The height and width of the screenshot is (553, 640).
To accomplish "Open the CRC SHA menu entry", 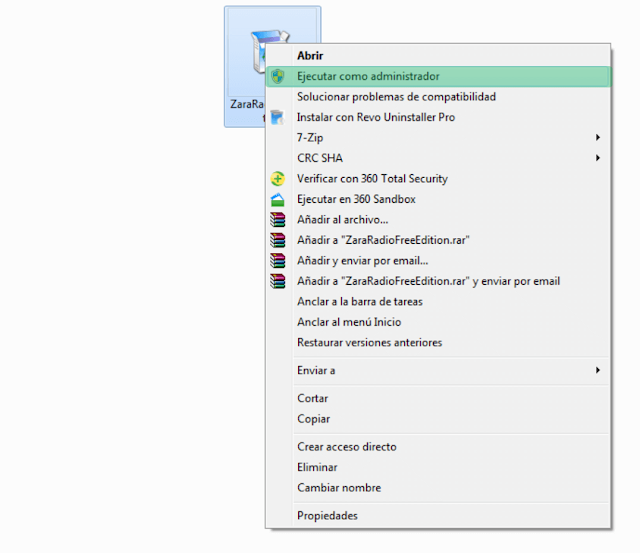I will pyautogui.click(x=438, y=158).
